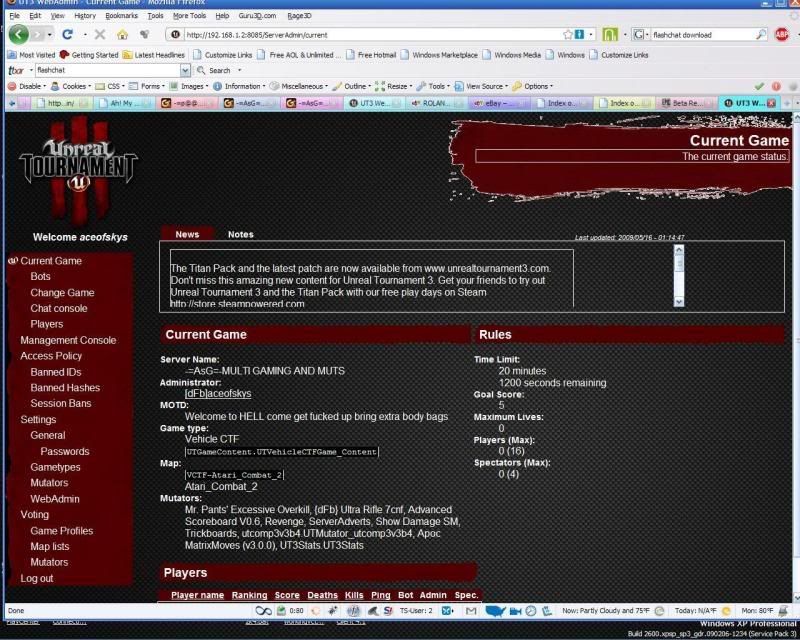Viewport: 800px width, 640px height.
Task: Click the Free Hotmail bookmark
Action: (371, 55)
